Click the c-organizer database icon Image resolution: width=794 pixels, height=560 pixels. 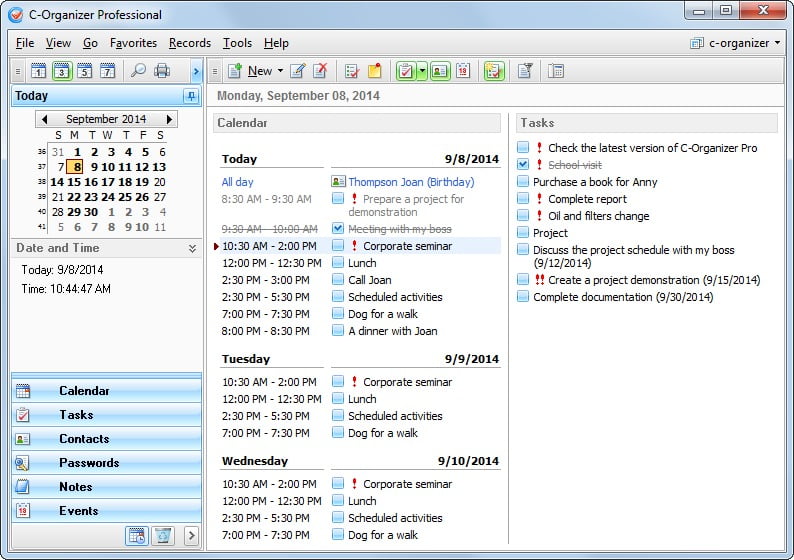[697, 43]
